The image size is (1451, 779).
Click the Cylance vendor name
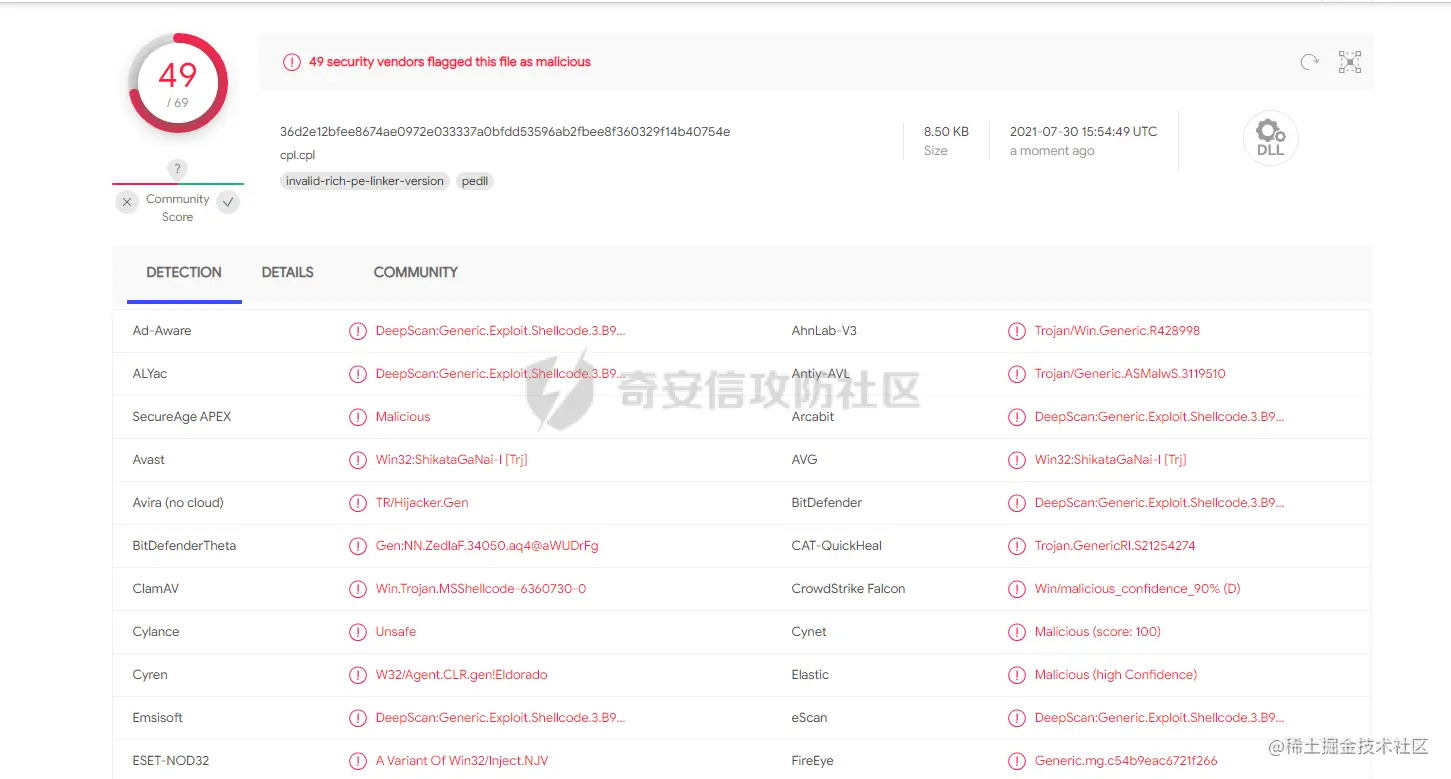click(156, 632)
